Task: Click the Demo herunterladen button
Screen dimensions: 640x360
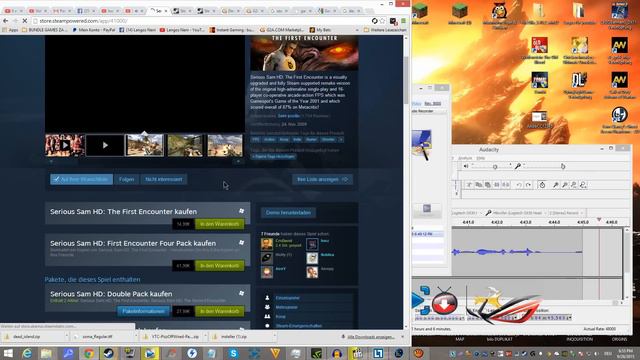Action: tap(288, 213)
